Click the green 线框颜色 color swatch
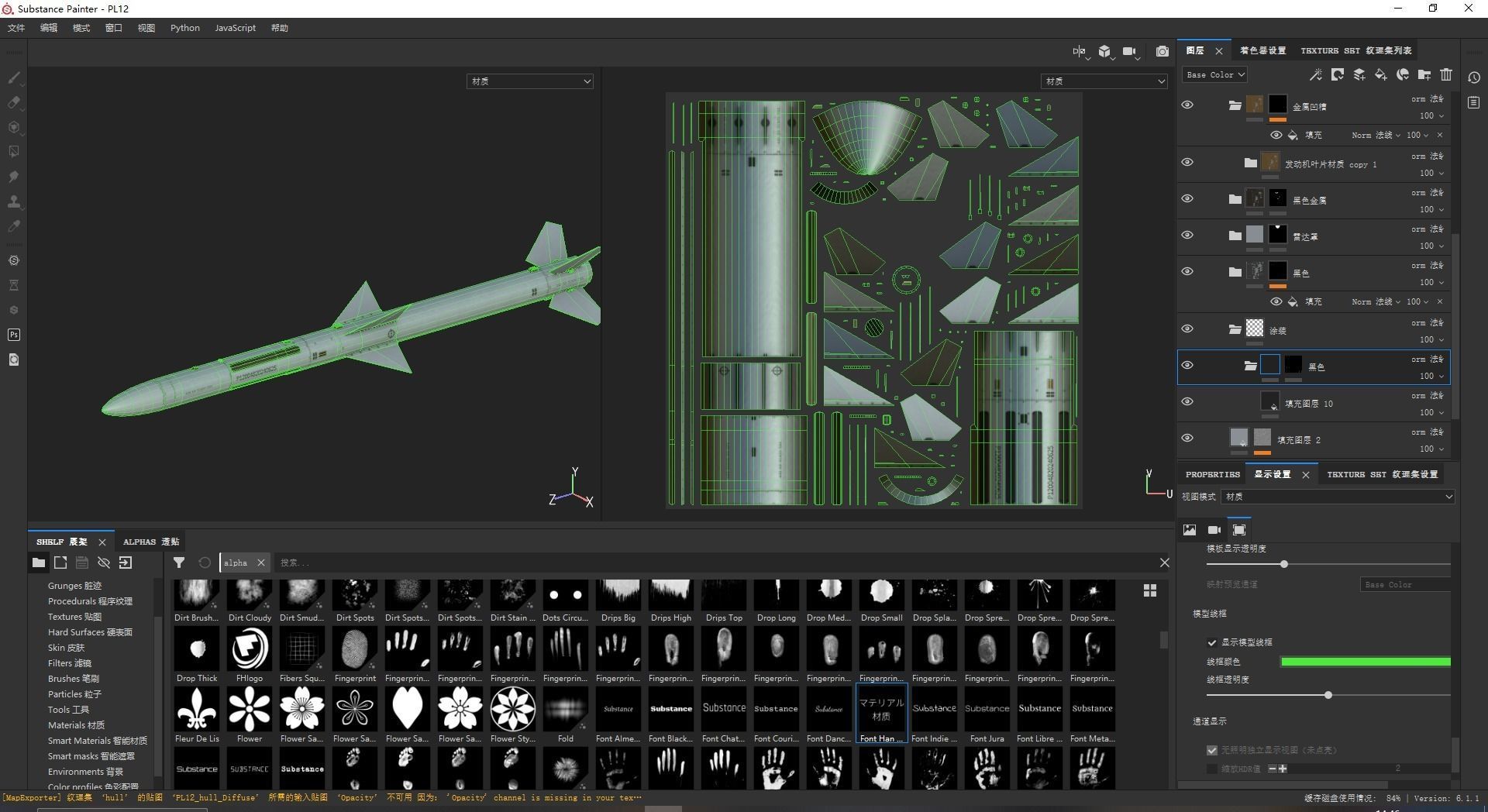Viewport: 1488px width, 812px height. pos(1366,662)
